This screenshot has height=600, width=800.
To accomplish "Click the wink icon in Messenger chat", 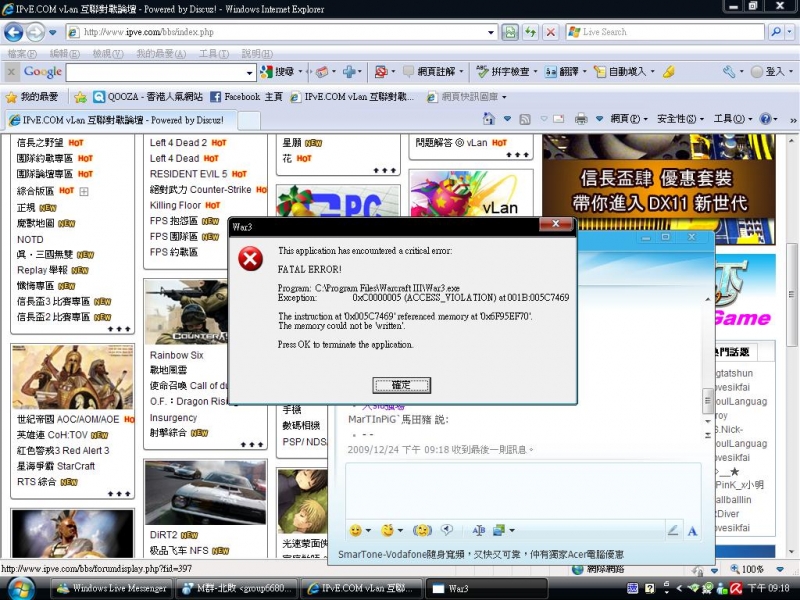I will (x=385, y=530).
